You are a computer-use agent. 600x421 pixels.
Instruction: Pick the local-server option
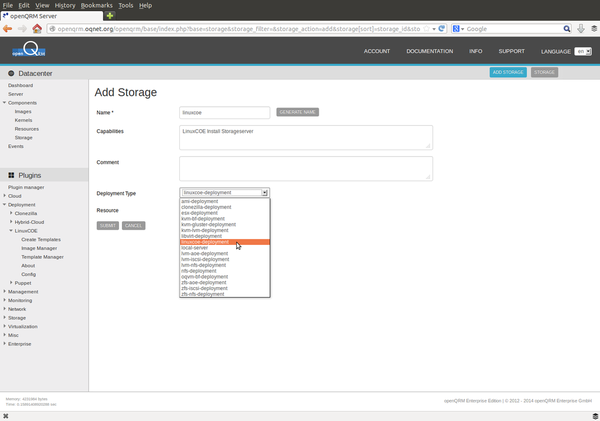click(x=225, y=248)
